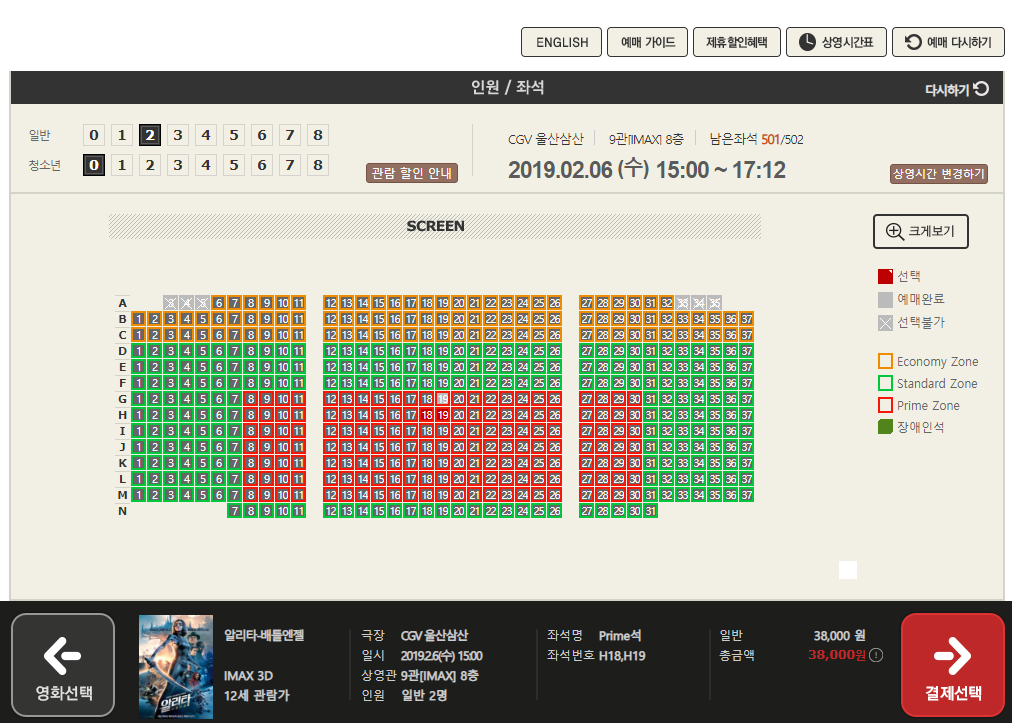
Task: Open 제휴할인혜택 partner discount benefits
Action: pyautogui.click(x=736, y=42)
